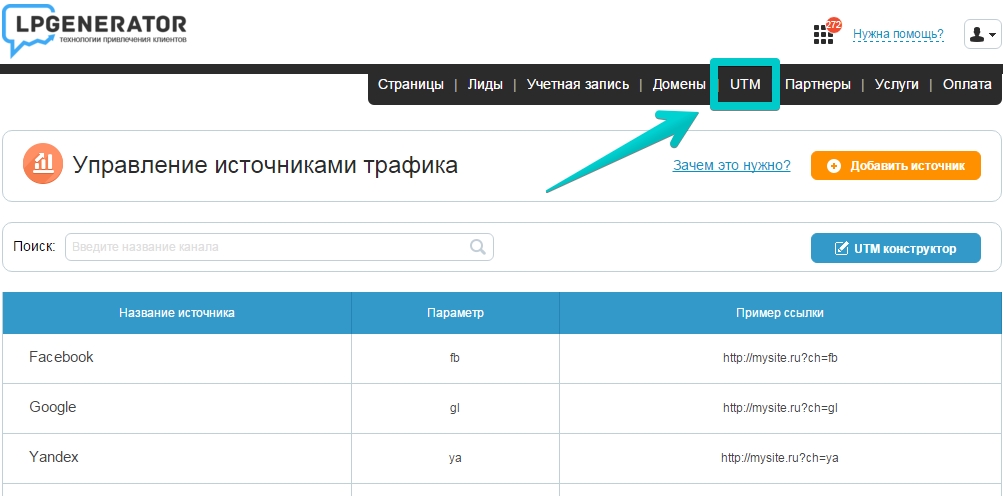Click the 'fb' parameter cell
Image resolution: width=1003 pixels, height=496 pixels.
tap(455, 358)
